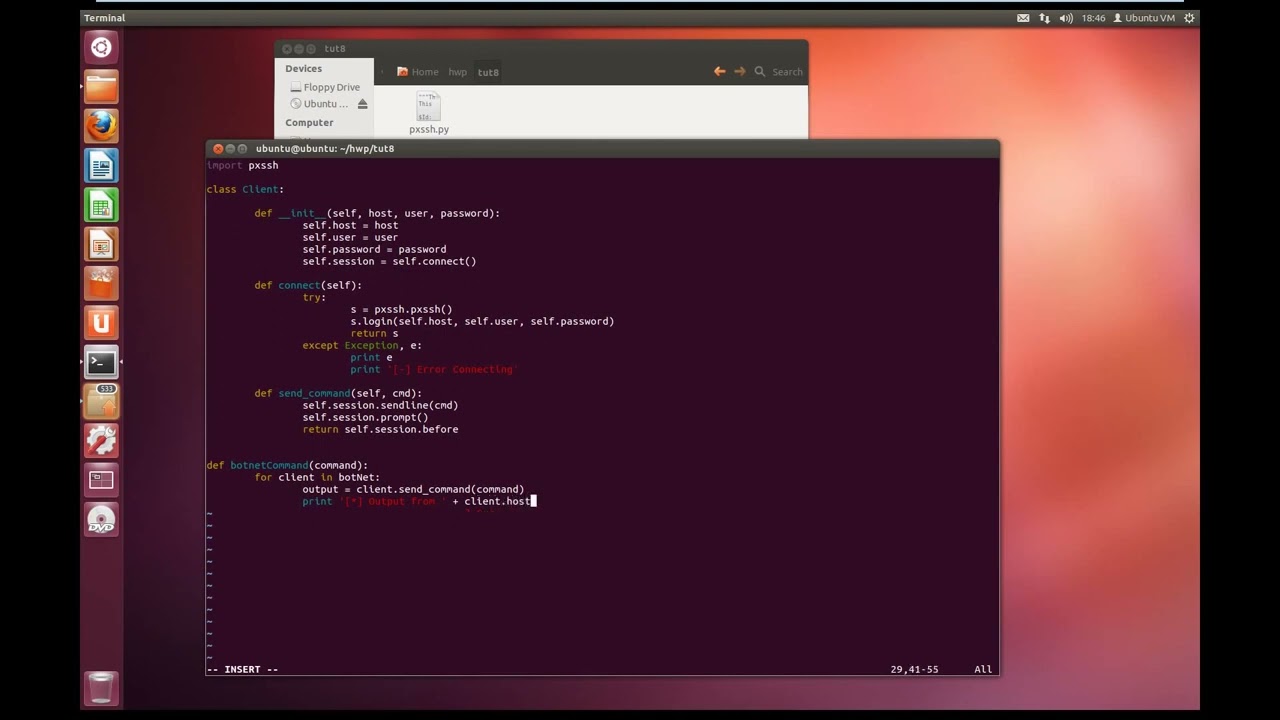Open the network indicator in top panel
The width and height of the screenshot is (1280, 720).
click(1045, 18)
